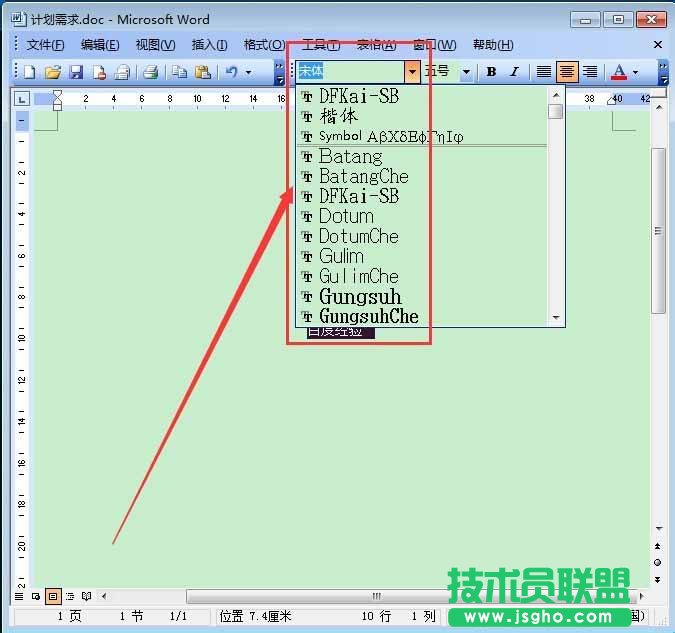
Task: Collapse the font name dropdown arrow
Action: point(412,71)
